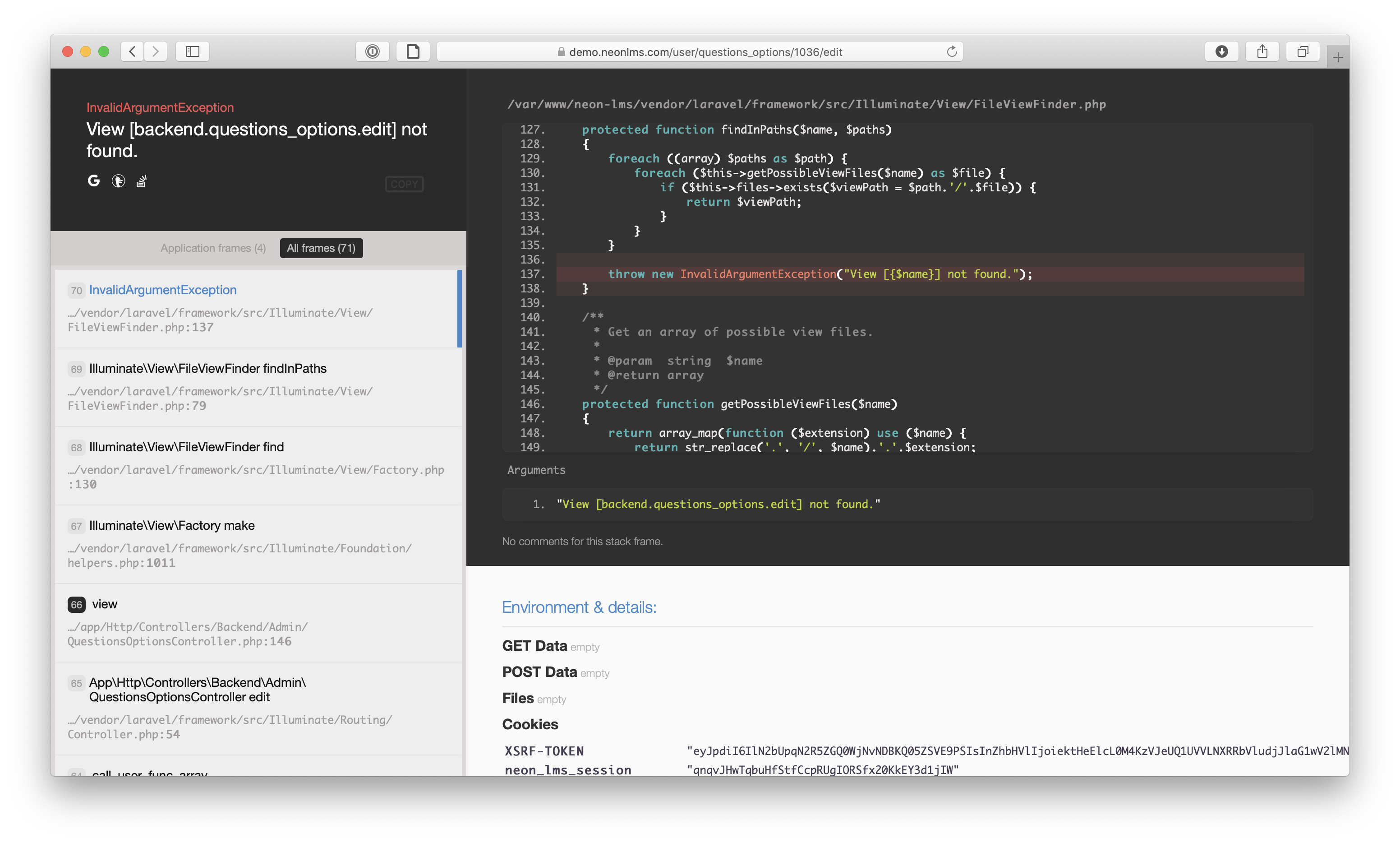Reload the page with the refresh icon
Image resolution: width=1400 pixels, height=843 pixels.
[952, 52]
